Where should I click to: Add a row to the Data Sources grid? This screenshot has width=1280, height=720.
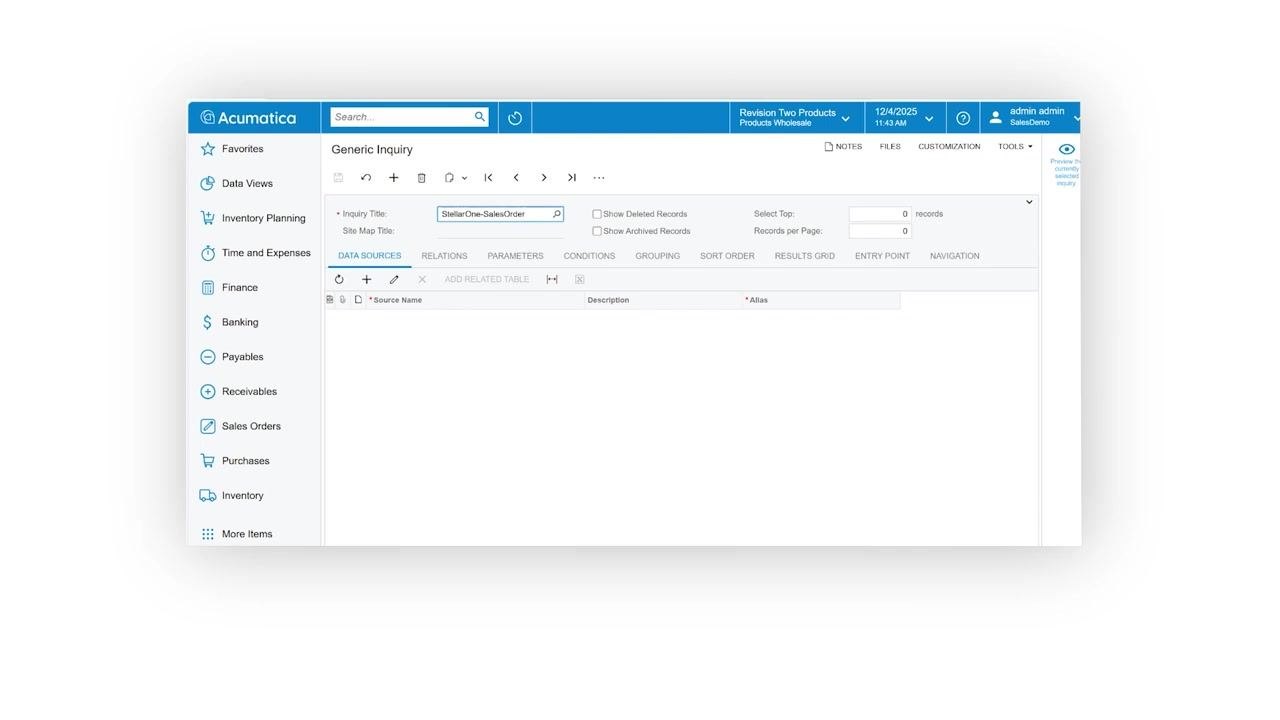(367, 280)
